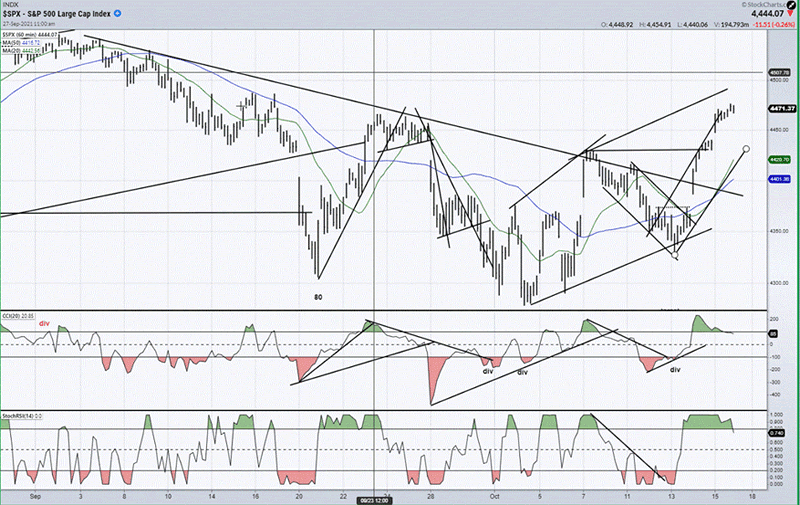Click the 4350 price axis label
This screenshot has height=505, width=800.
[779, 231]
